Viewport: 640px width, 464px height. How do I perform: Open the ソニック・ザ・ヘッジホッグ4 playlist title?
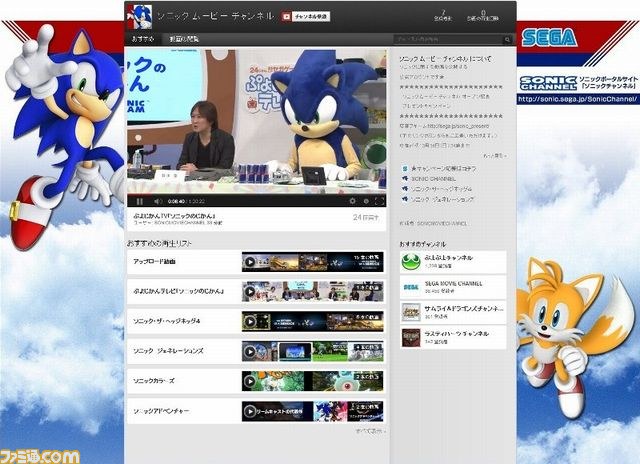click(167, 321)
